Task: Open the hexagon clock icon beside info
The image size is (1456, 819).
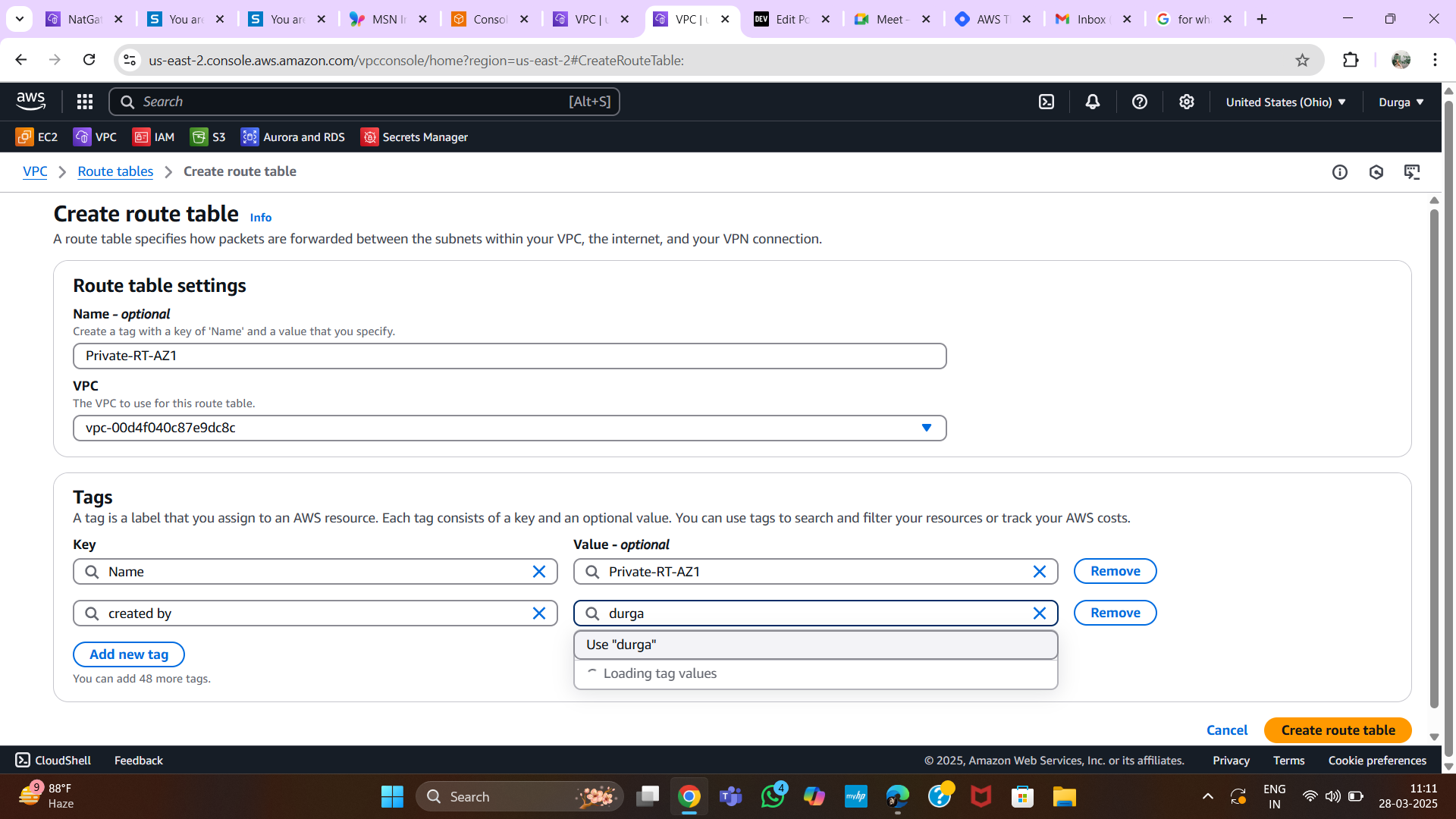Action: (x=1376, y=172)
